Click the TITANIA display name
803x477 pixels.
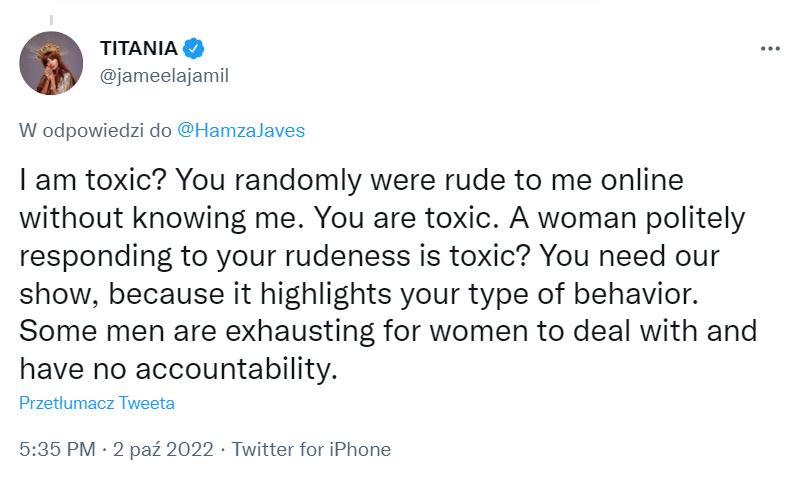(x=138, y=48)
